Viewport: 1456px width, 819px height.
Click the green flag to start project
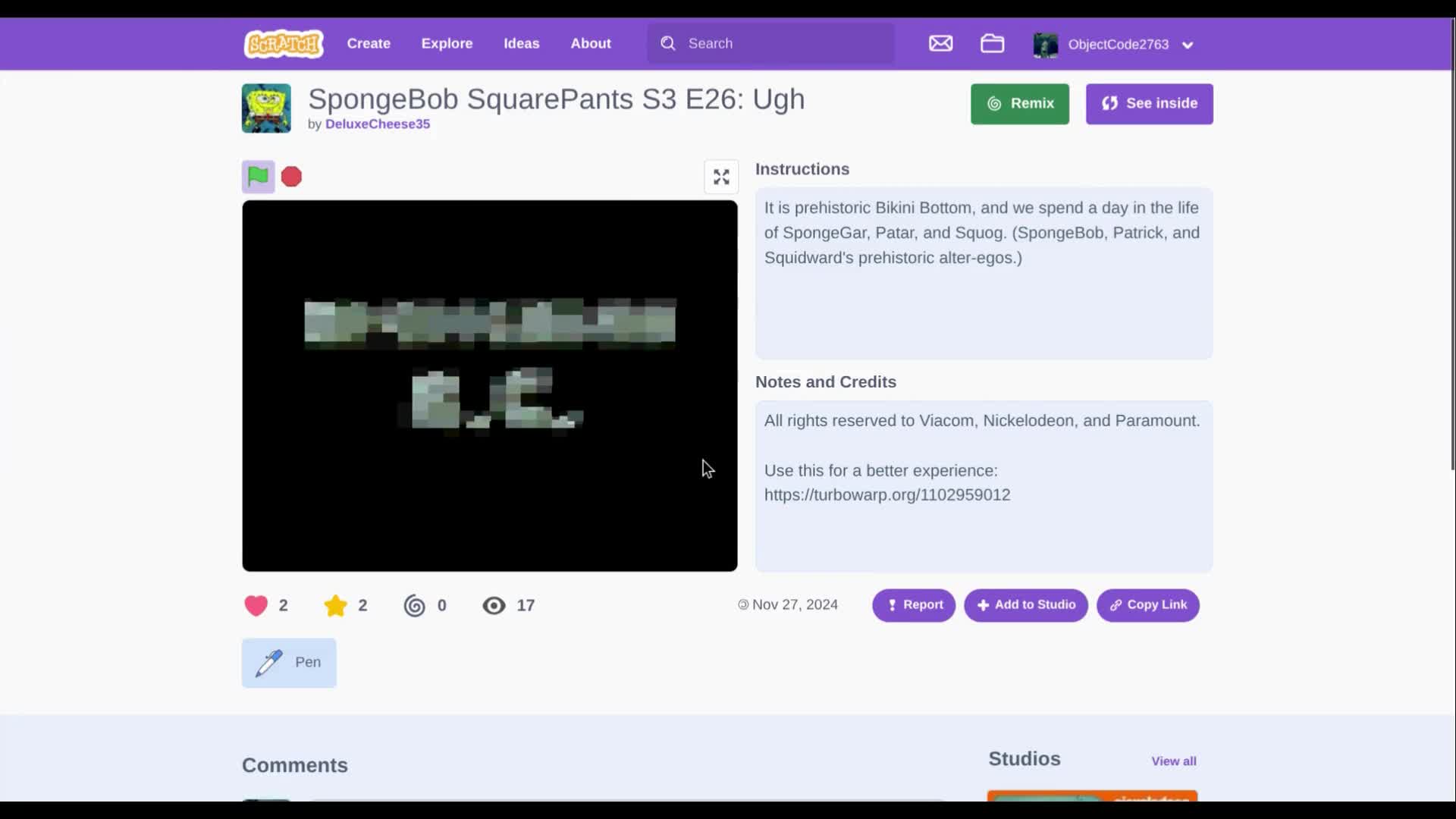(x=258, y=177)
